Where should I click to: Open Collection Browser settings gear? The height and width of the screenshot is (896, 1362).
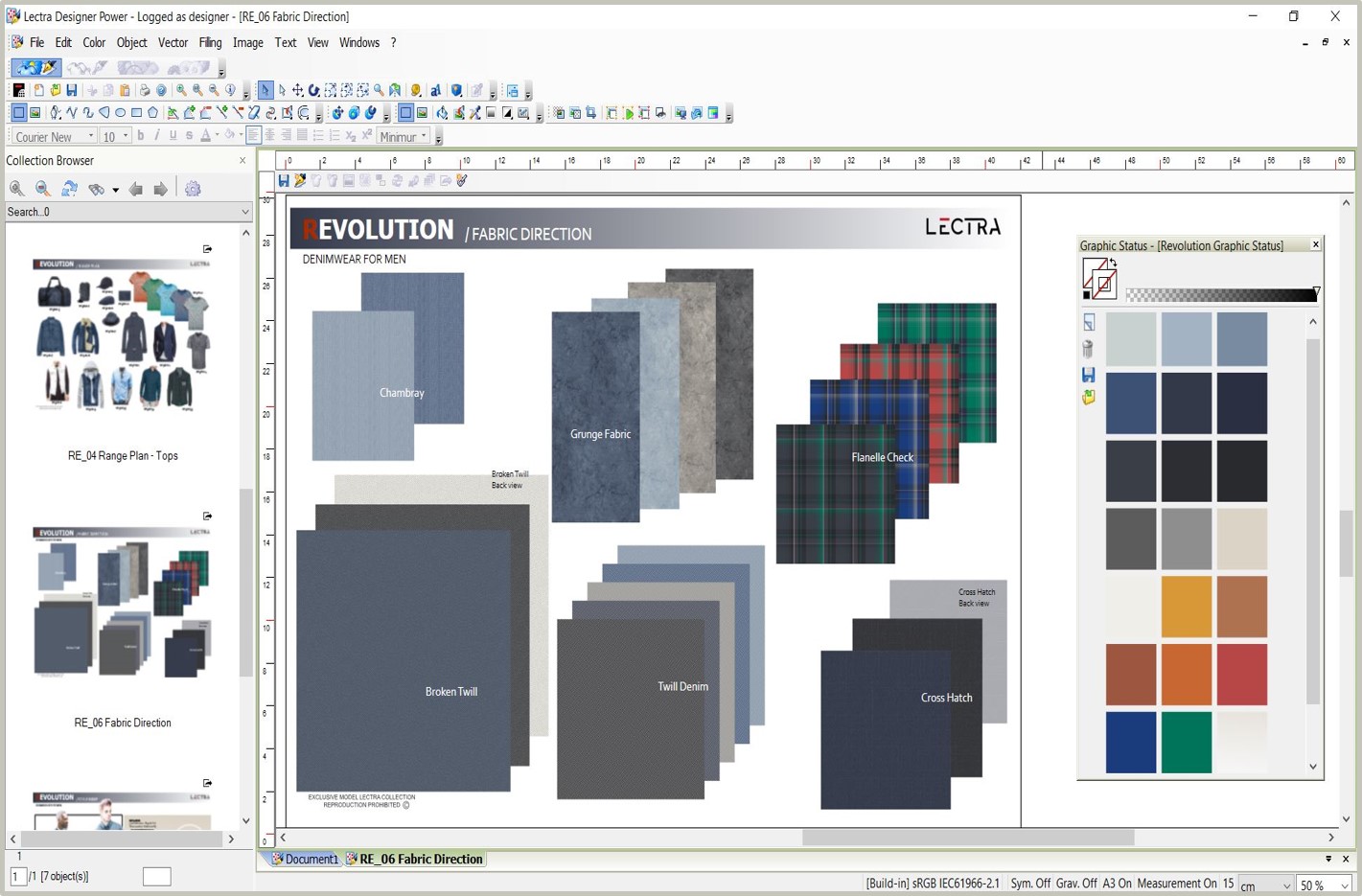click(193, 189)
